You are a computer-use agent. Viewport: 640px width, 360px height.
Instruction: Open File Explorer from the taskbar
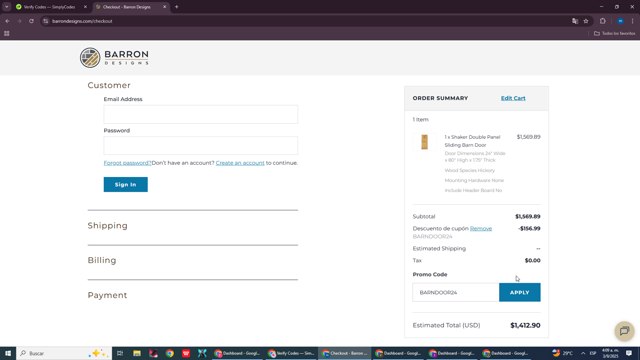(137, 353)
